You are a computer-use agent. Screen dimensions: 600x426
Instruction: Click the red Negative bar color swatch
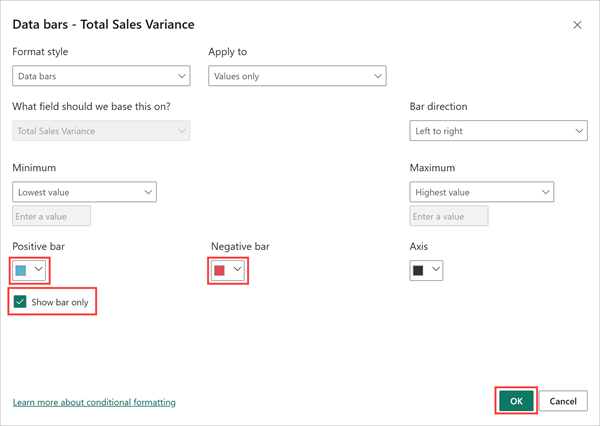219,270
